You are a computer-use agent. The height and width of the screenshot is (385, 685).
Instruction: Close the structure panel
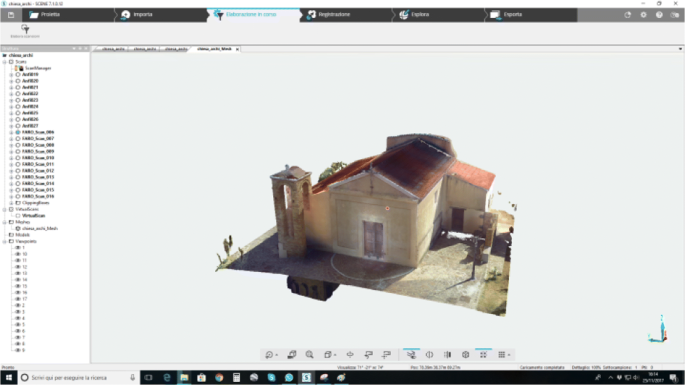tap(86, 49)
